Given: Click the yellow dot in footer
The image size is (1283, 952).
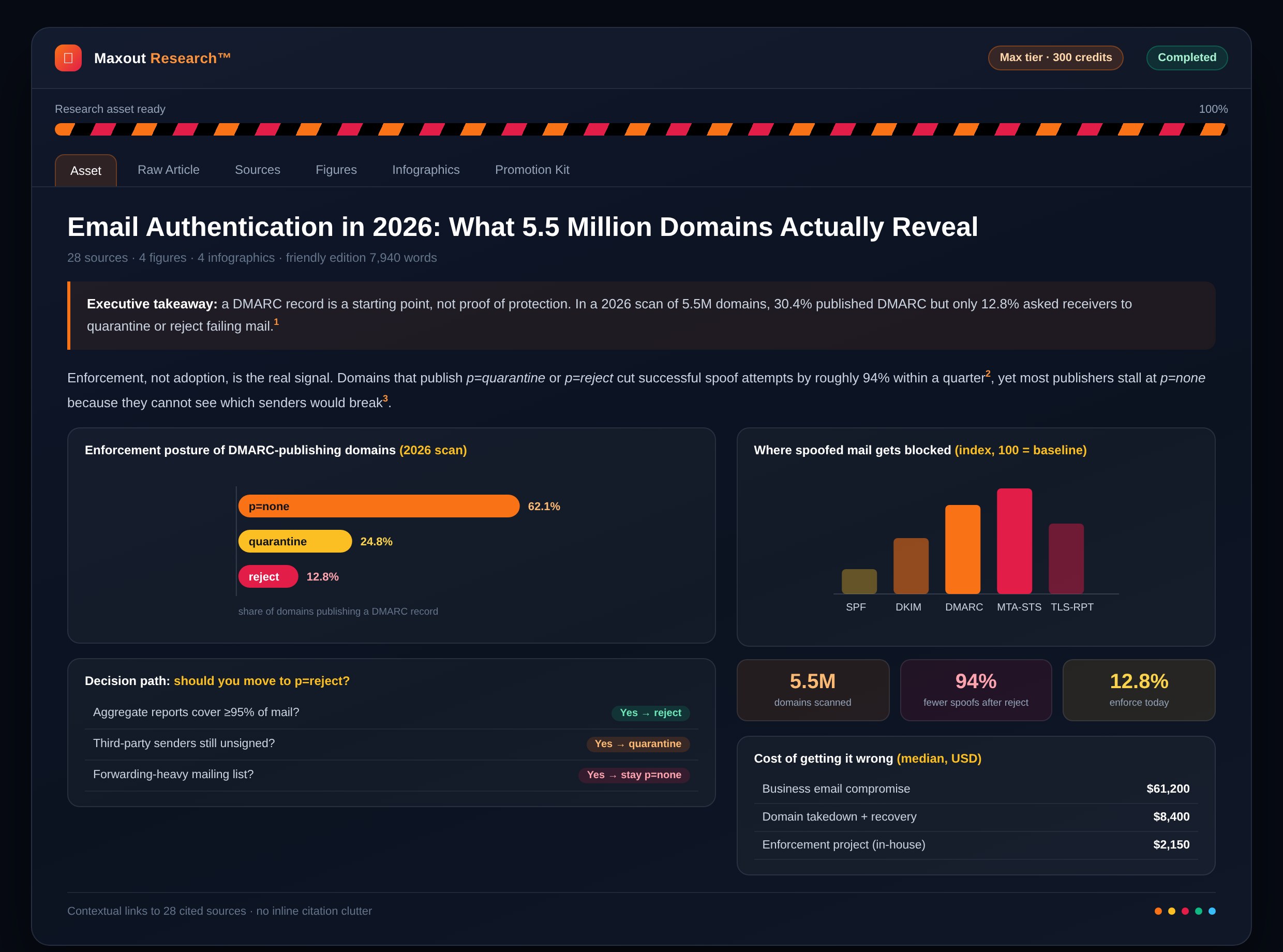Looking at the screenshot, I should click(1172, 911).
